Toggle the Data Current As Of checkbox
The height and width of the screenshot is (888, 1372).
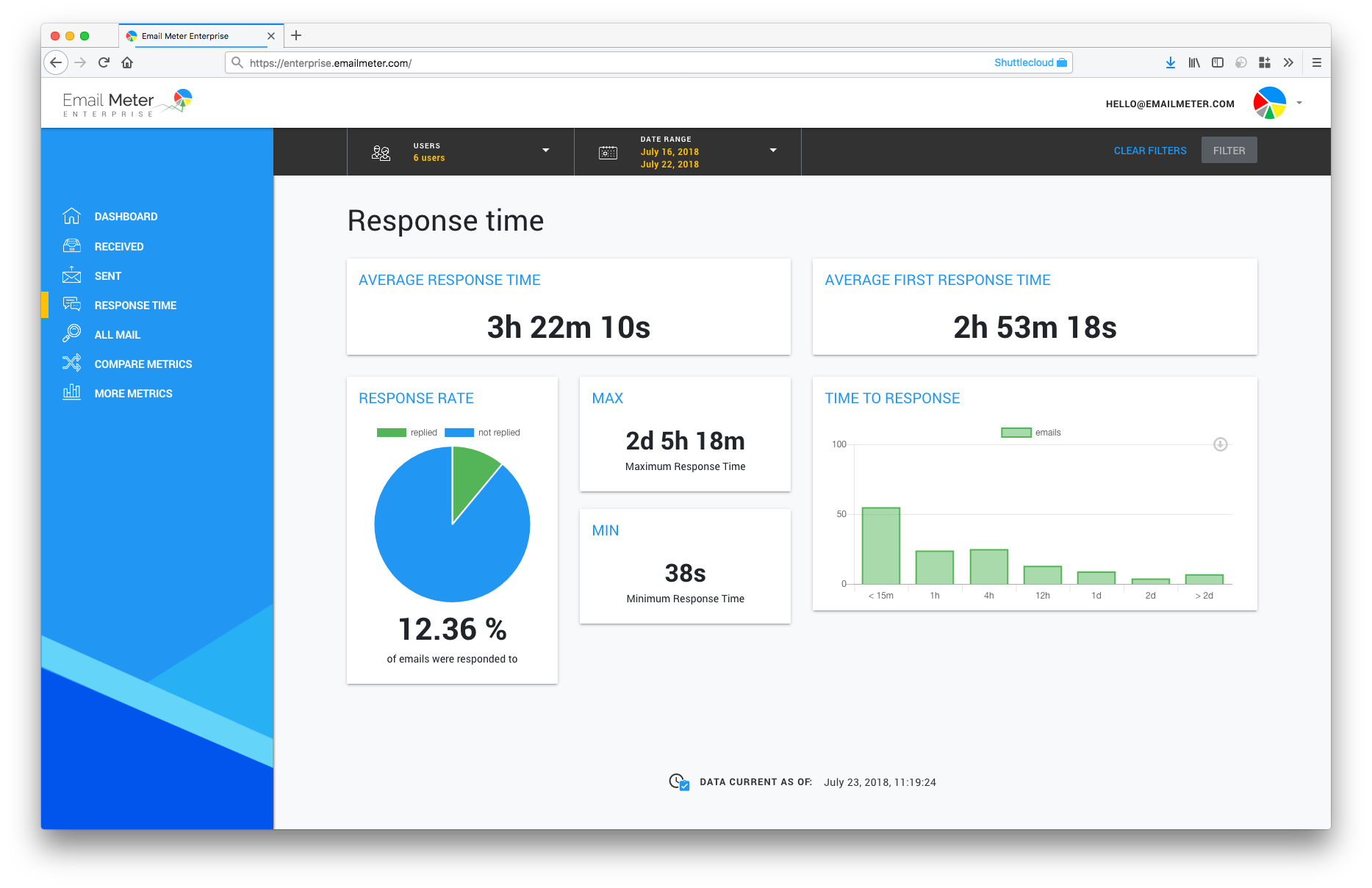click(x=684, y=784)
